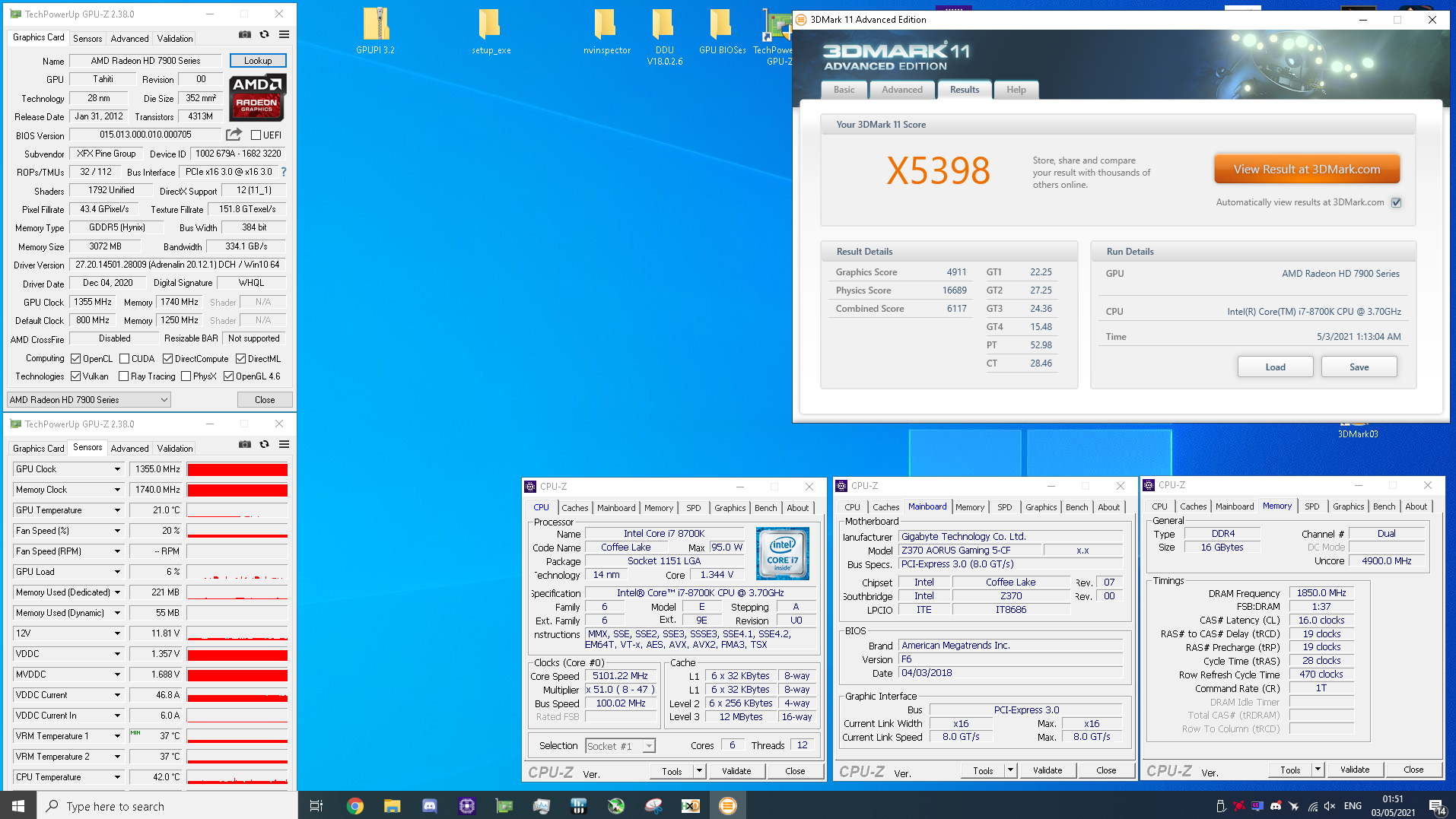This screenshot has width=1456, height=819.
Task: Click the Load button in 3DMark Run Details
Action: click(x=1275, y=367)
